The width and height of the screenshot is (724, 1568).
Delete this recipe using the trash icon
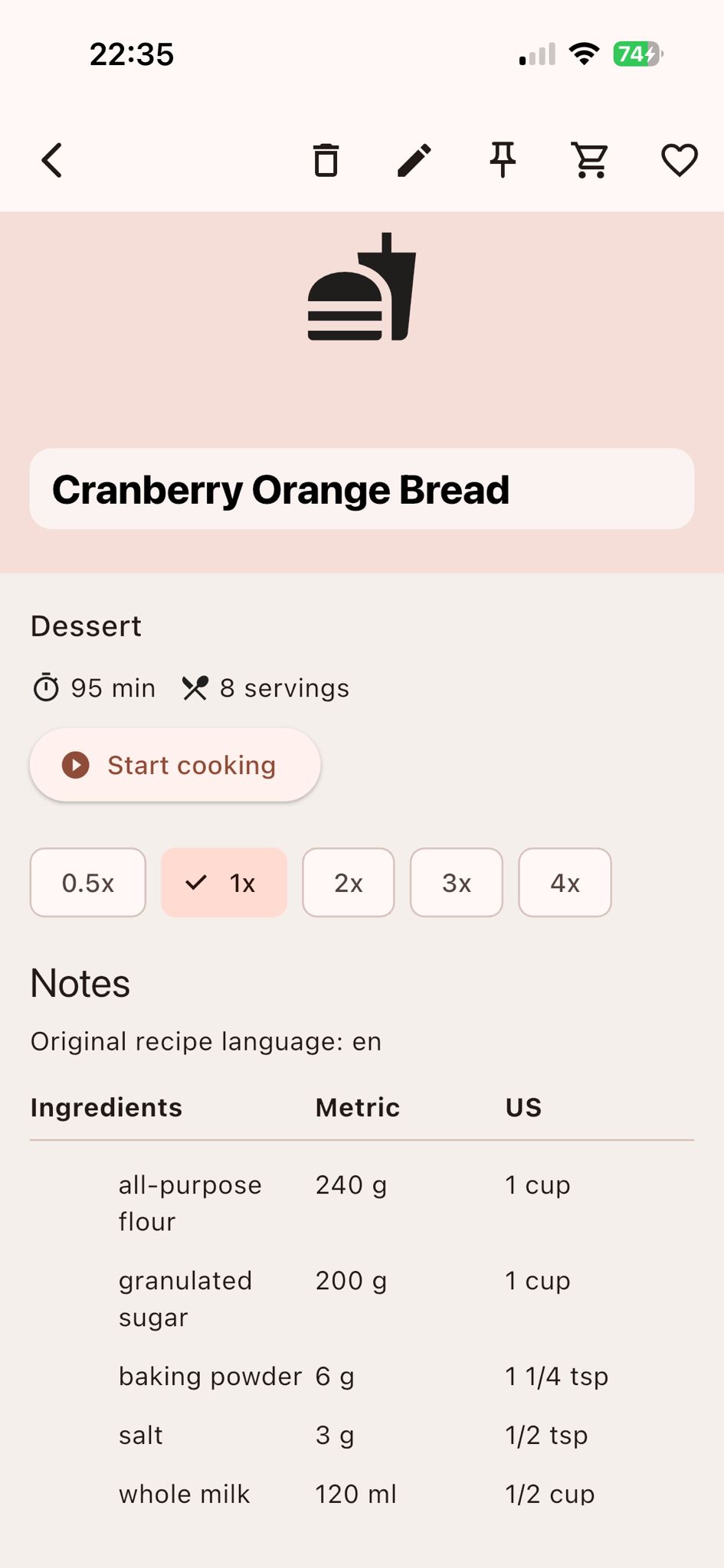pos(326,160)
